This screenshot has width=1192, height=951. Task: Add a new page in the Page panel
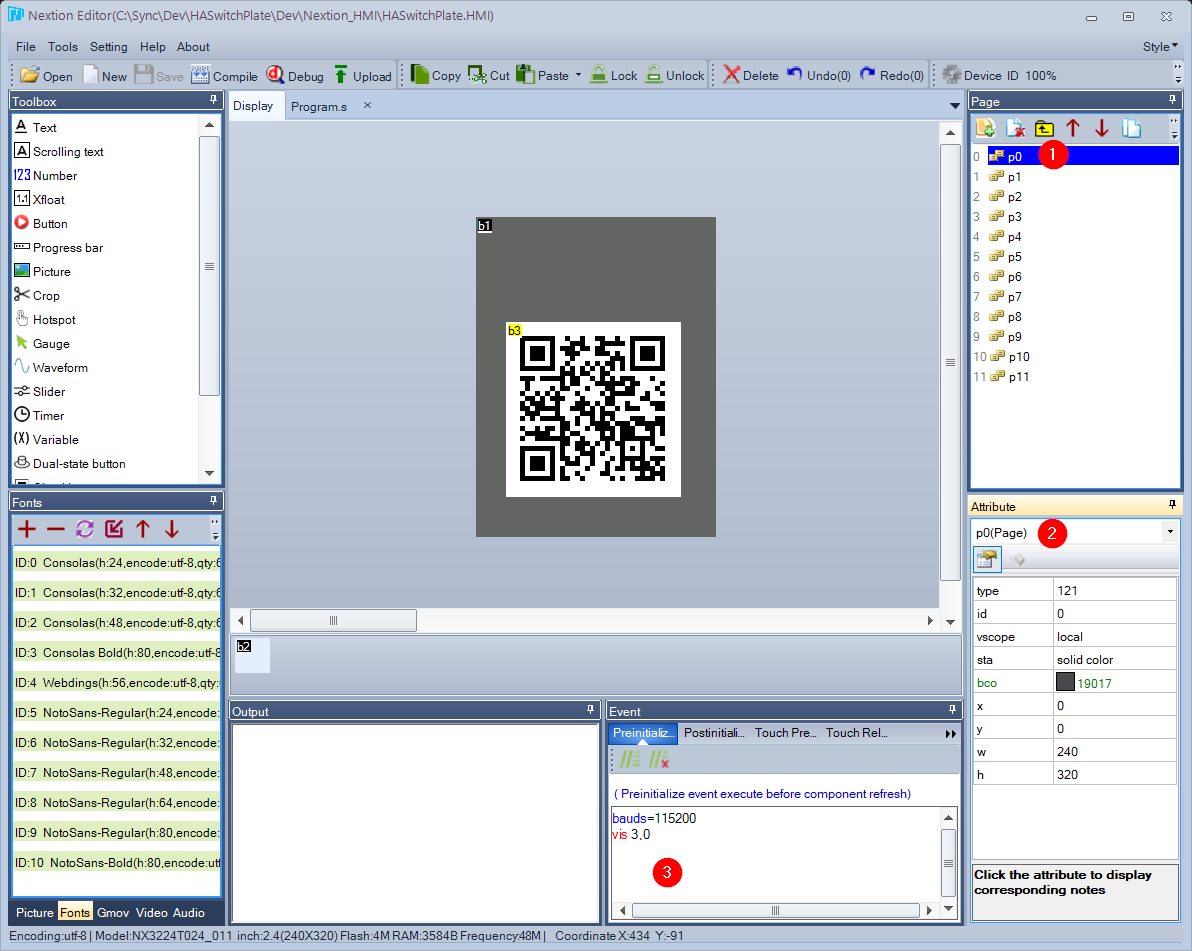(985, 128)
